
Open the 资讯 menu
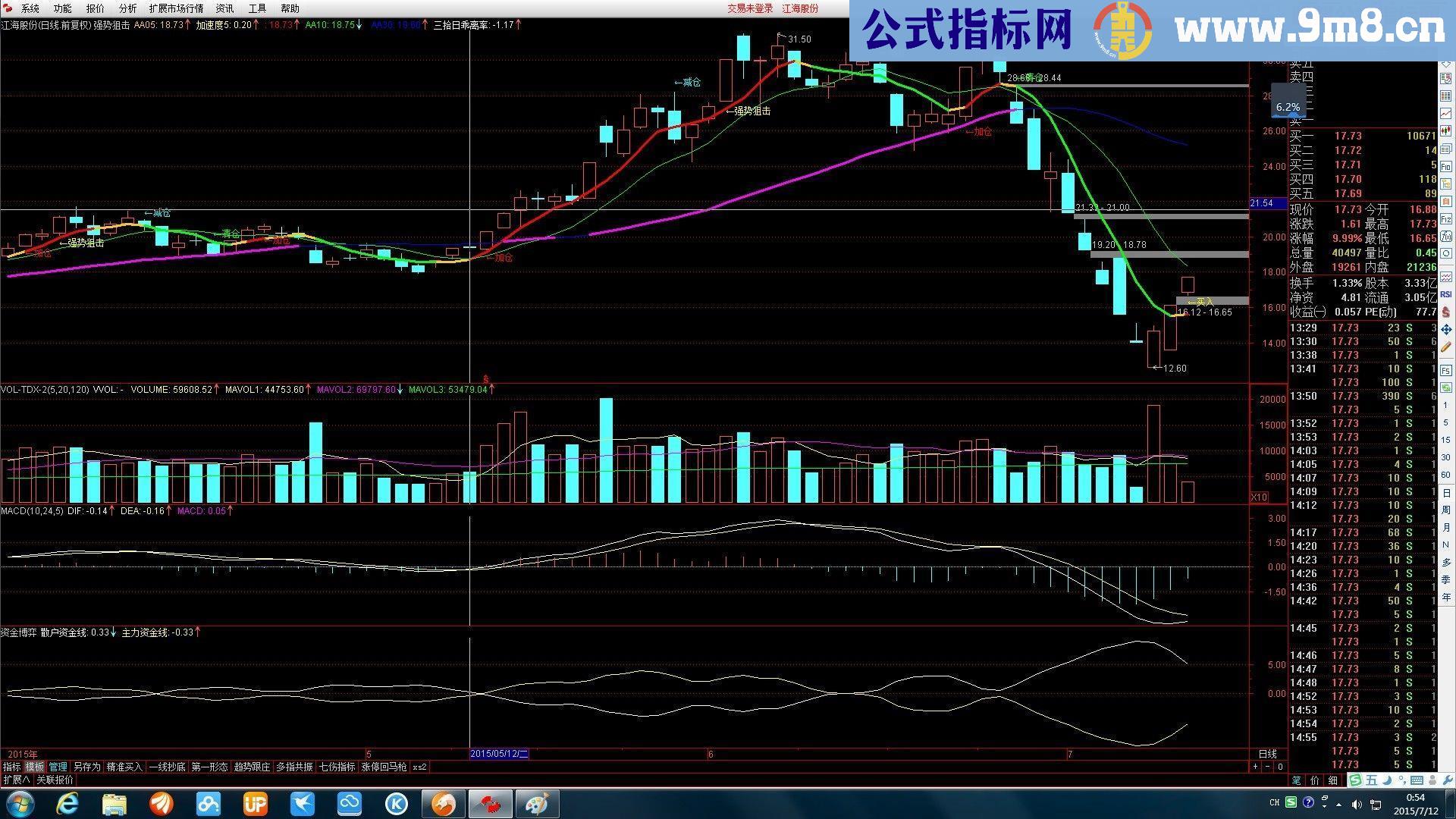pos(224,8)
